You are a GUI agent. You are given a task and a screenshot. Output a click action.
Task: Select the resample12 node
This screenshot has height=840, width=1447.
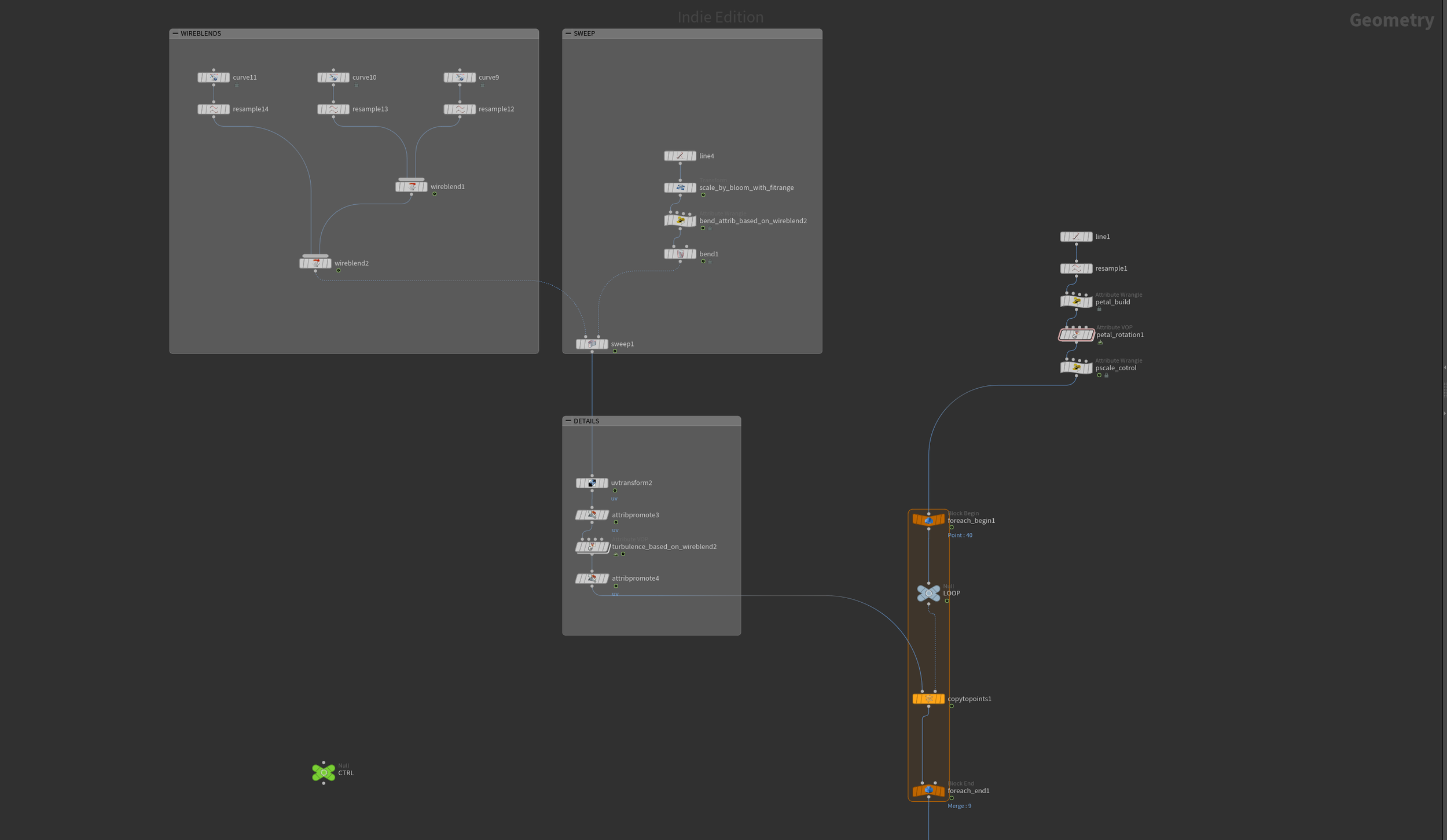[460, 109]
